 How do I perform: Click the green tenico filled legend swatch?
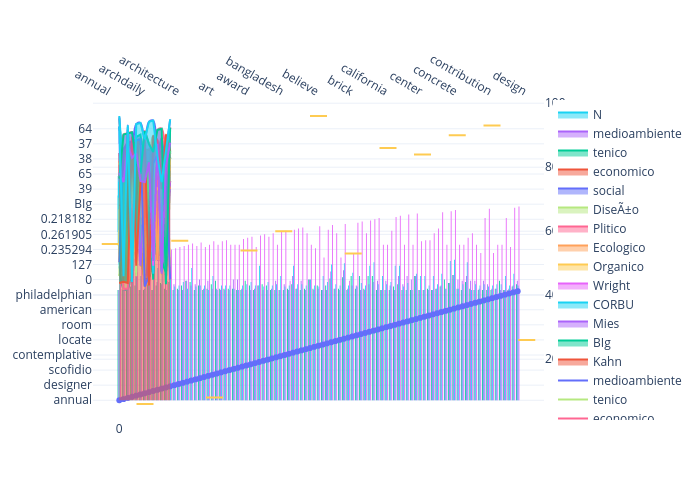[x=572, y=152]
